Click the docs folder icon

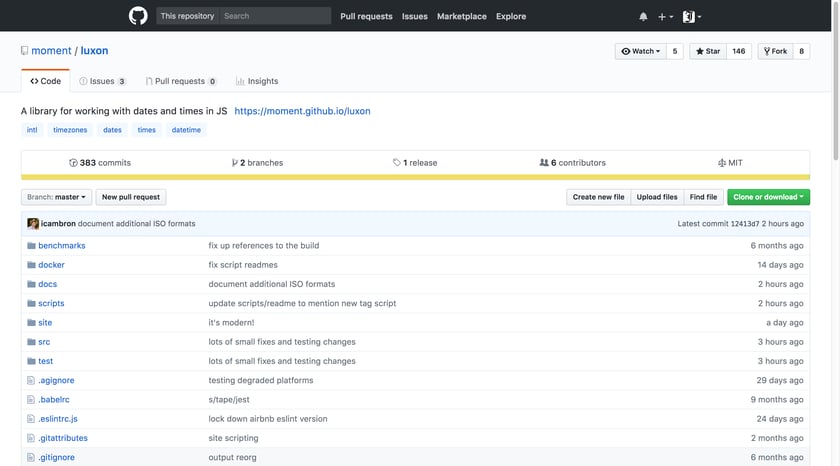[31, 284]
